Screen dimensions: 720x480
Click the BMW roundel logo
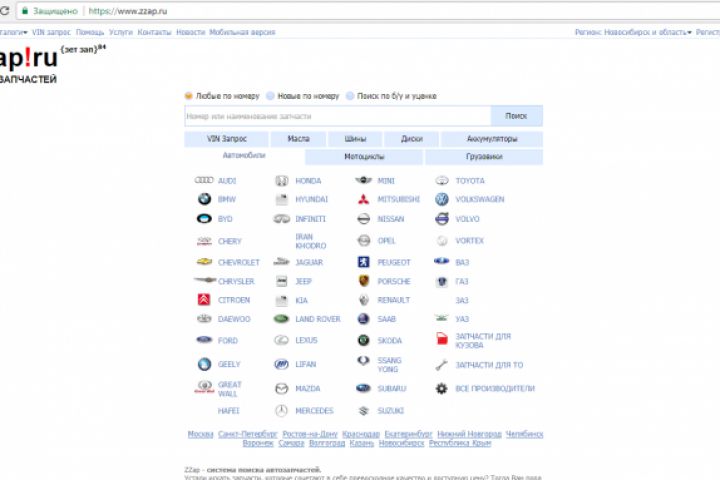pyautogui.click(x=204, y=199)
